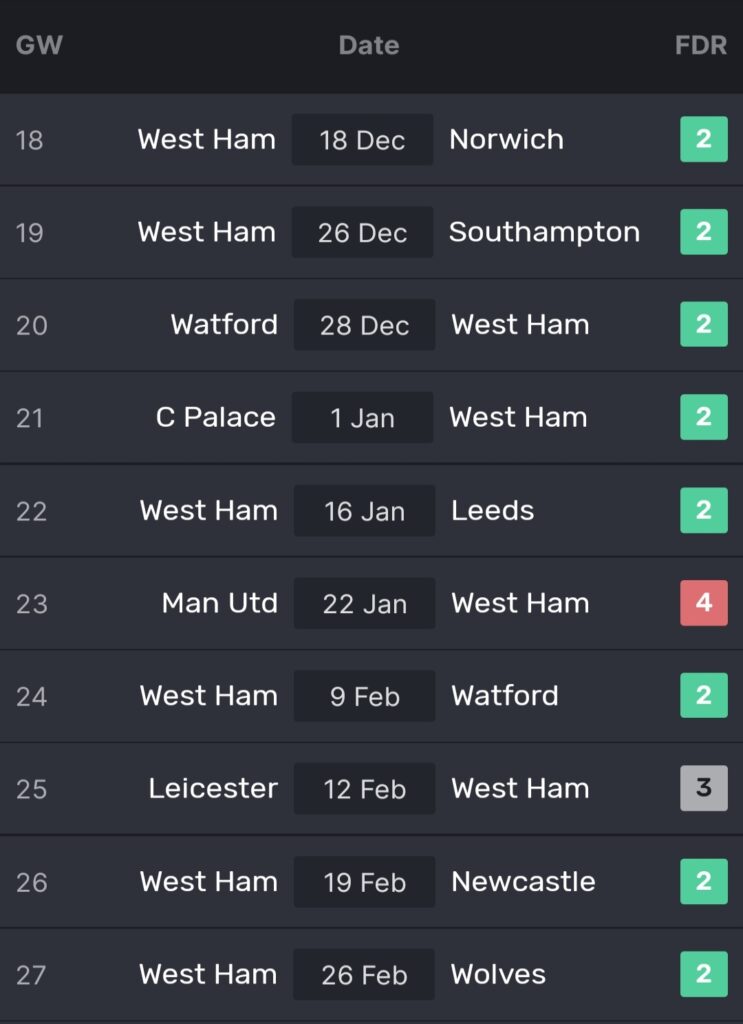Open the Southampton opponent link
The width and height of the screenshot is (743, 1024).
[x=544, y=232]
